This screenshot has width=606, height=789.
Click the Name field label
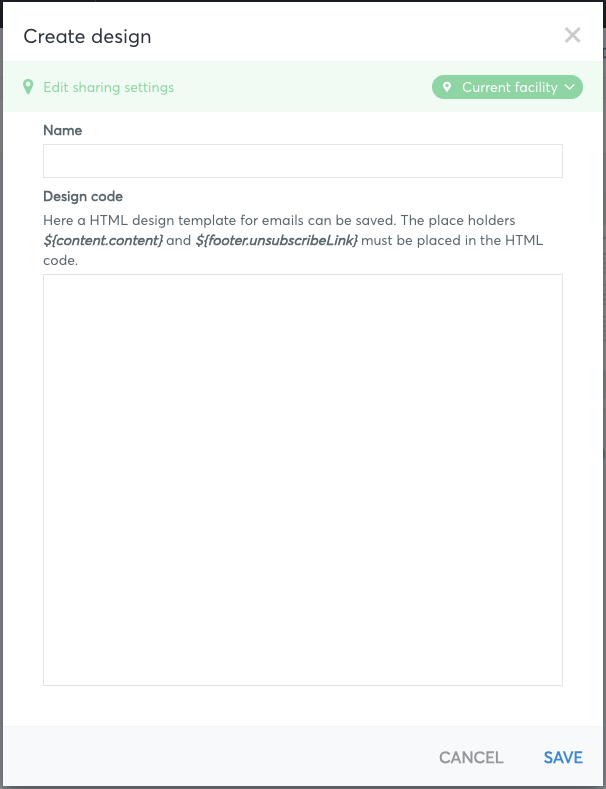(x=62, y=130)
